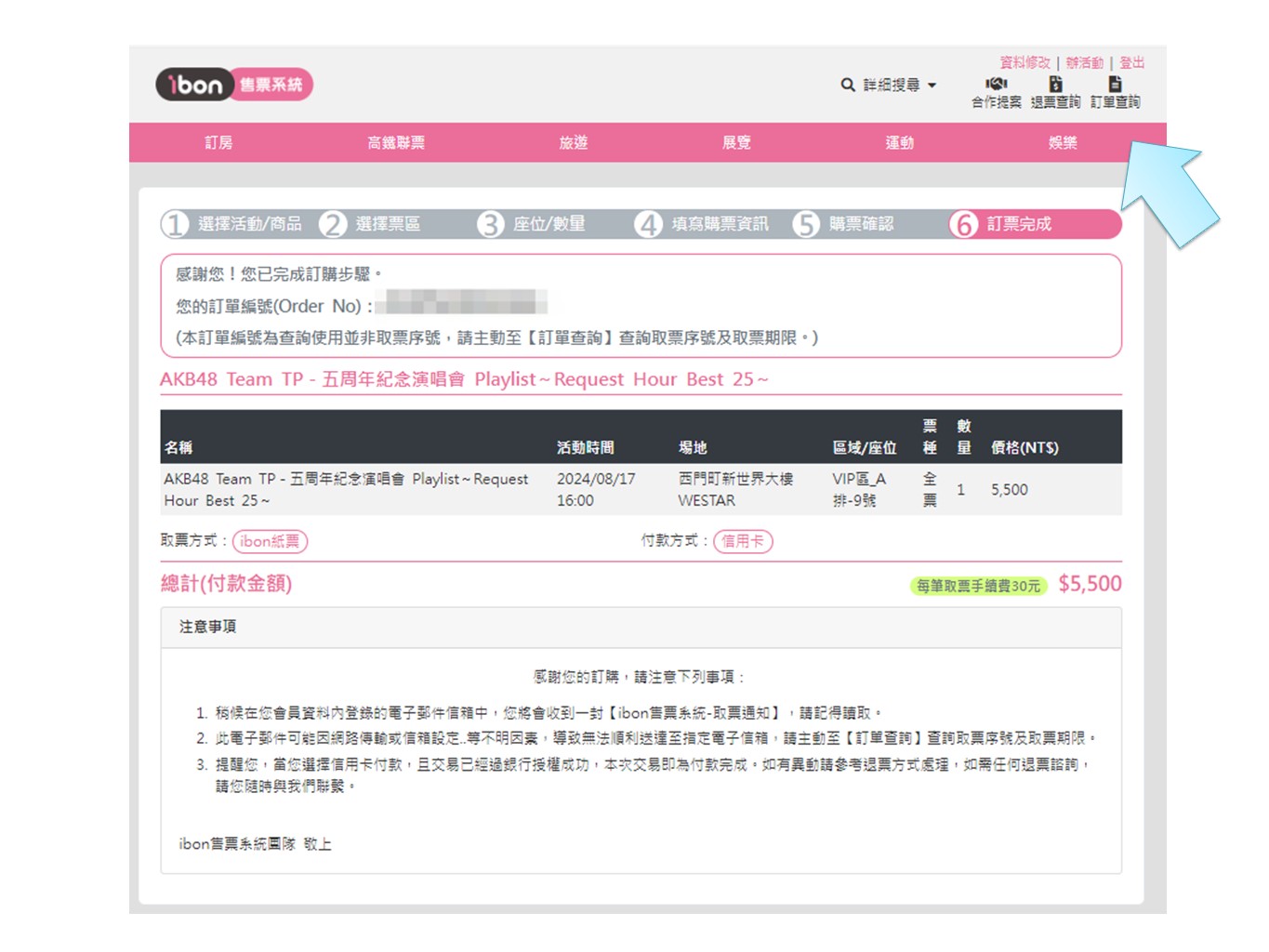Screen dimensions: 1269x952
Task: Click the 信用卡 payment tag
Action: pyautogui.click(x=743, y=541)
